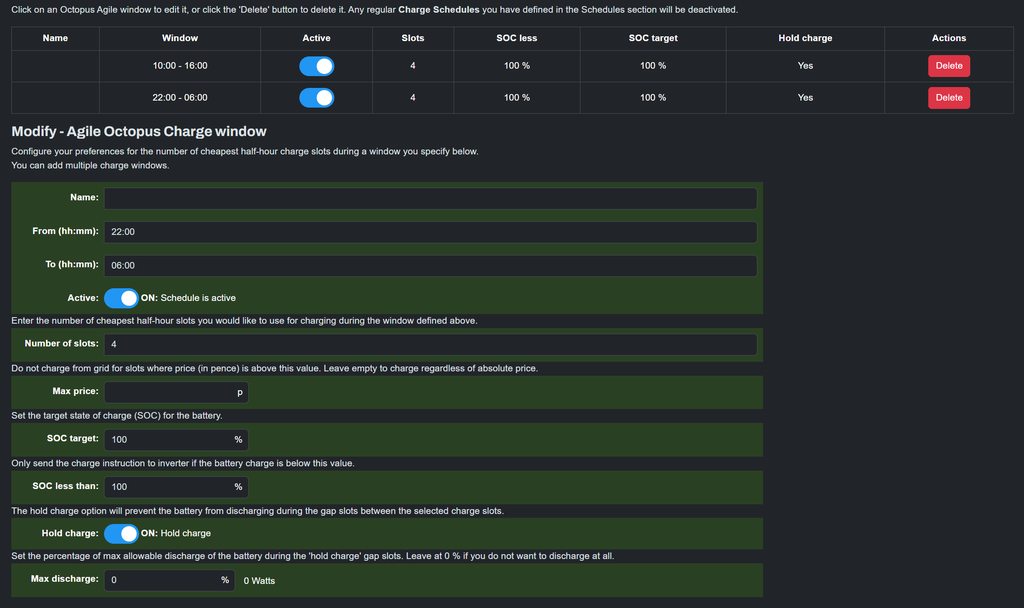Select the 10:00 - 16:00 window row

pos(180,66)
